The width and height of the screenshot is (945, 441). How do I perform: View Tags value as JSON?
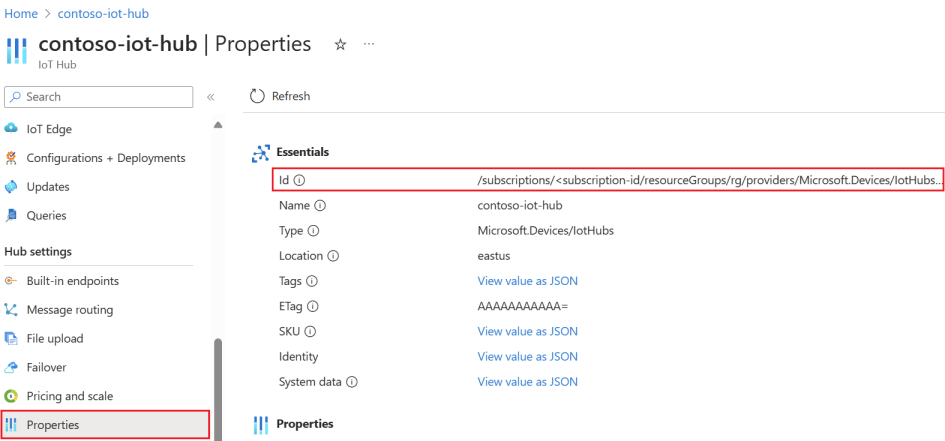click(x=527, y=281)
